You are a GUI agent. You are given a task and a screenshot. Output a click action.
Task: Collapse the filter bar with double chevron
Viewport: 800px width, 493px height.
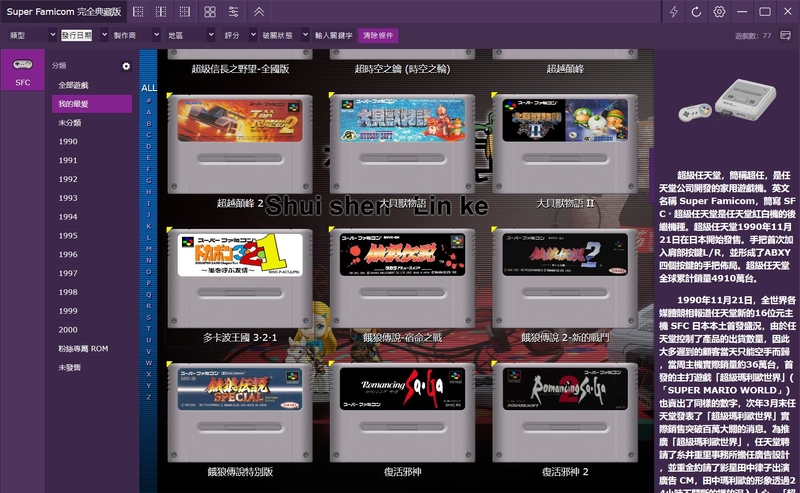[x=259, y=12]
